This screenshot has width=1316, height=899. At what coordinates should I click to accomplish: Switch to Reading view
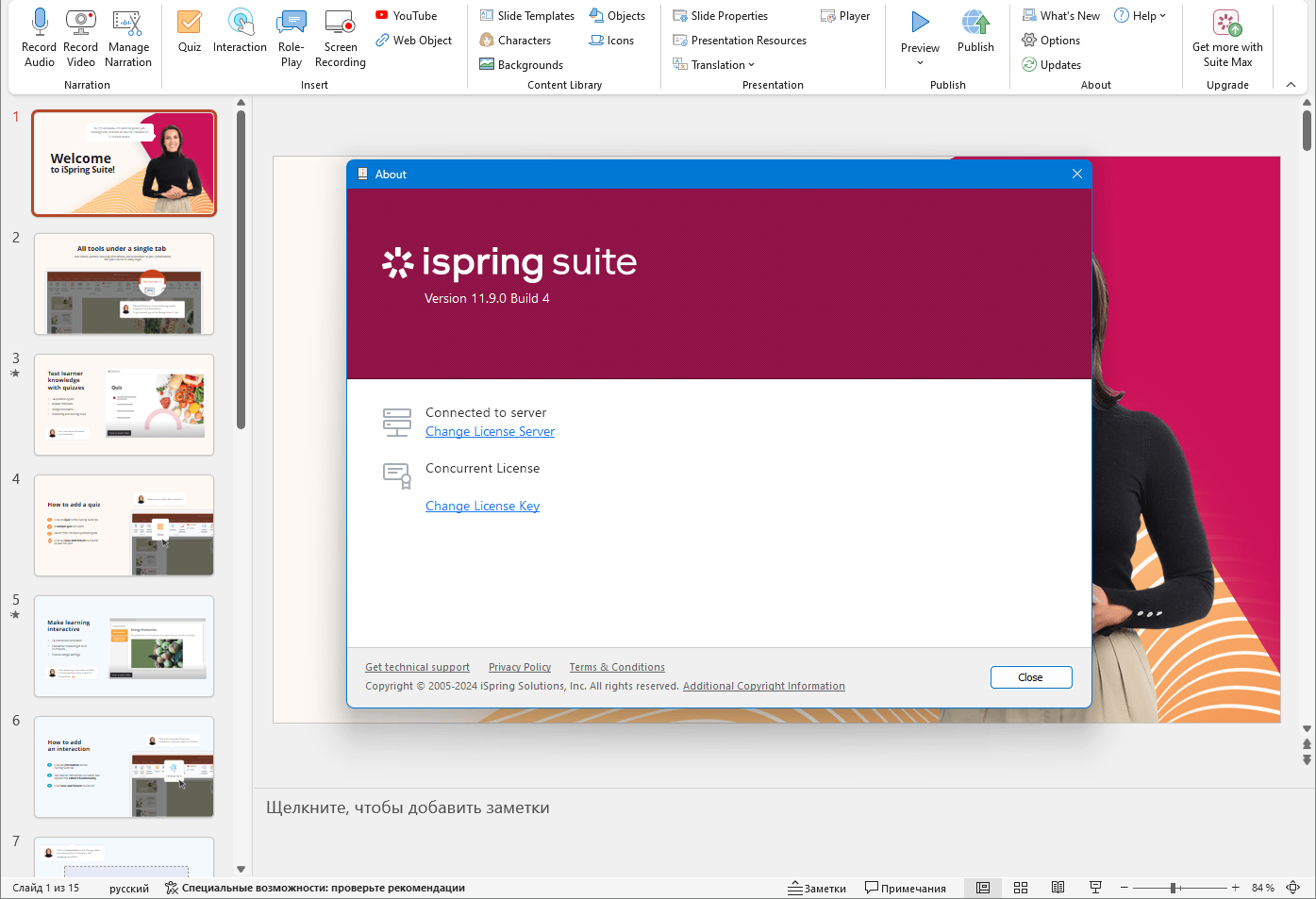(x=1058, y=888)
